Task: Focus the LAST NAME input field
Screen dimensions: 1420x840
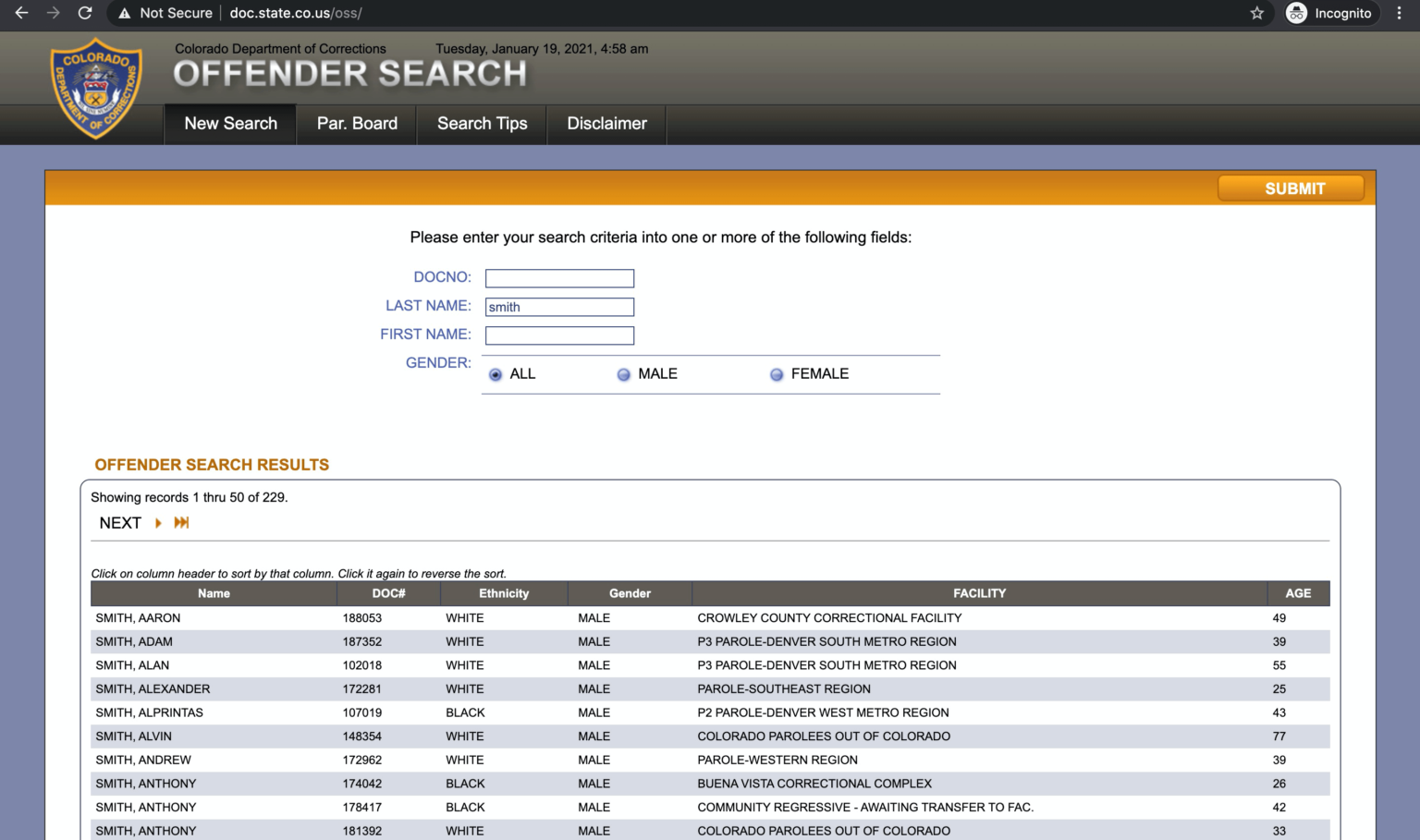Action: (x=559, y=307)
